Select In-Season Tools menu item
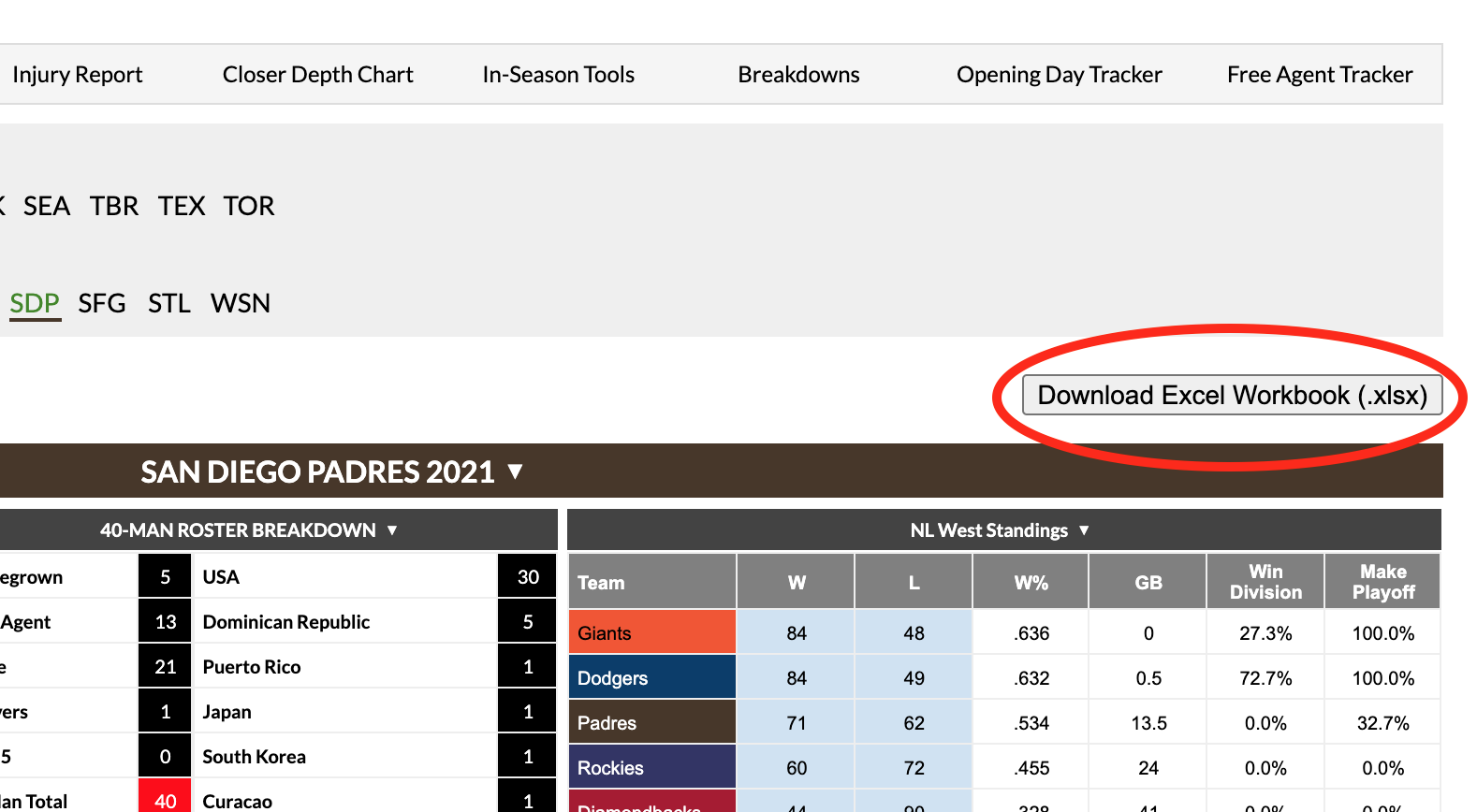 click(558, 75)
